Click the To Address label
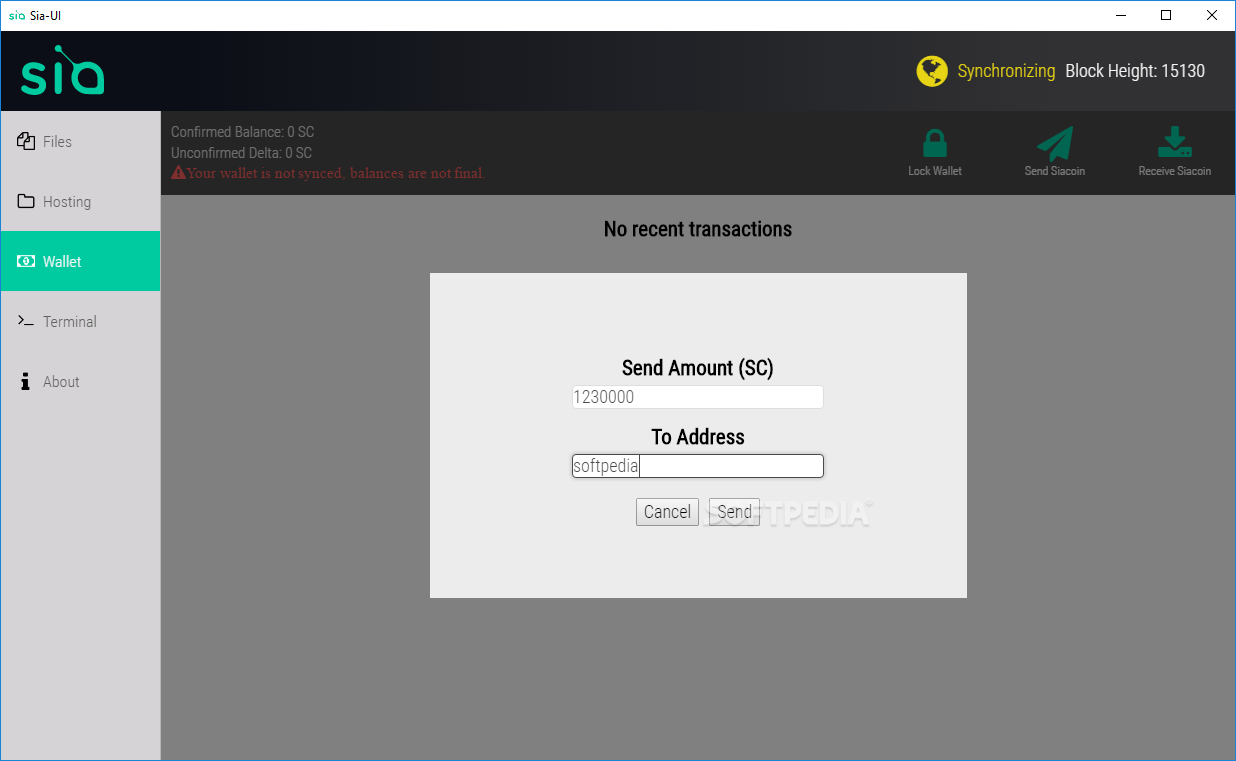 click(698, 437)
